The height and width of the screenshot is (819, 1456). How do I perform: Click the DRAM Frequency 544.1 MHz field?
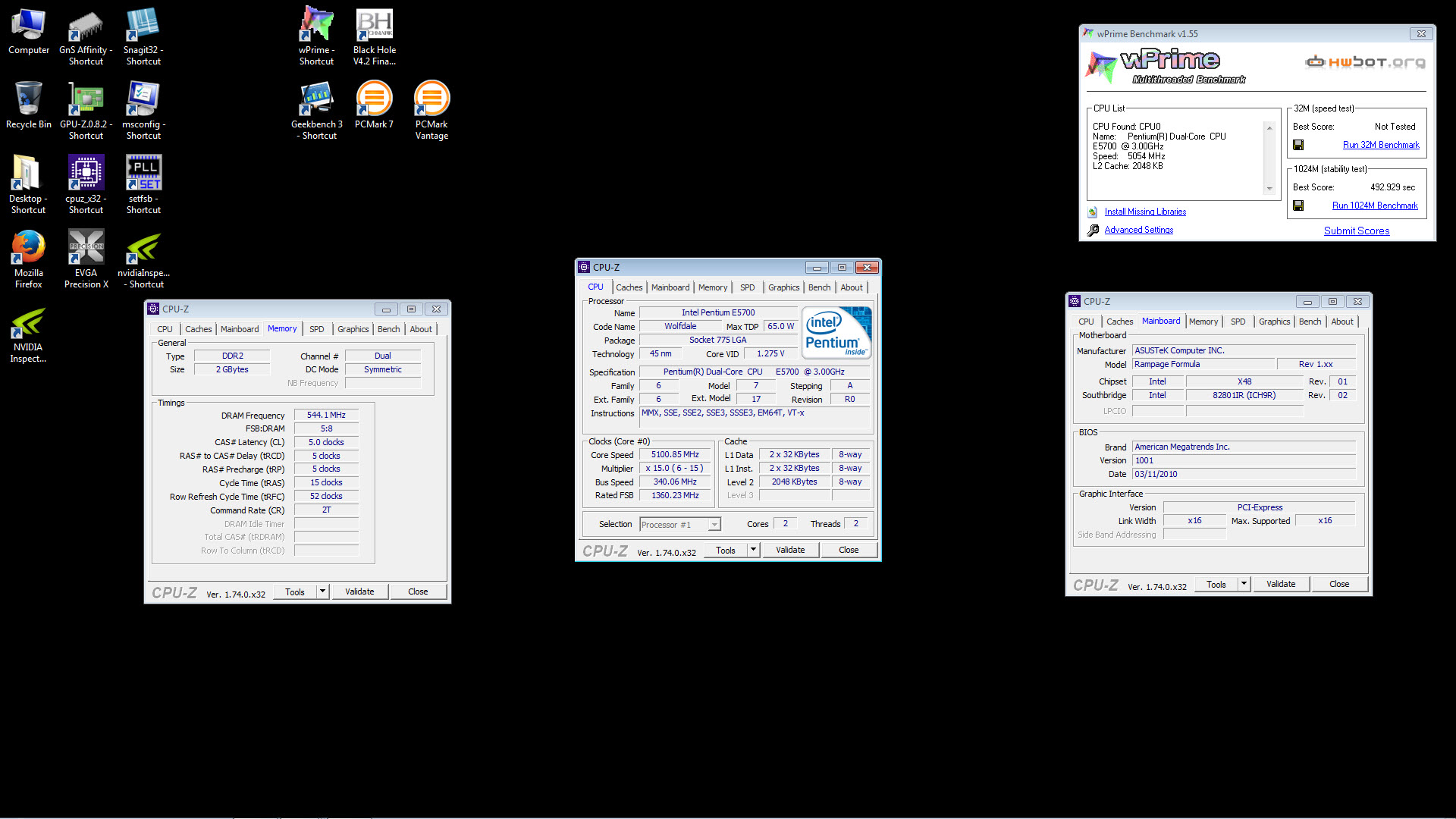(326, 416)
